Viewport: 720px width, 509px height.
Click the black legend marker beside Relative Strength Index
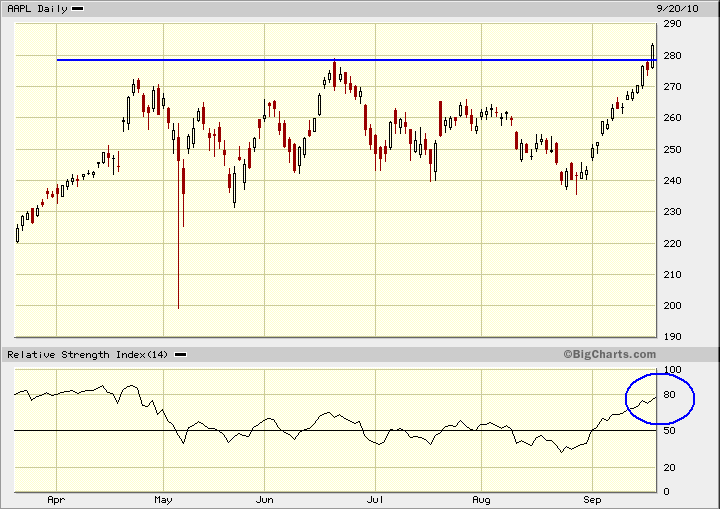tap(180, 355)
